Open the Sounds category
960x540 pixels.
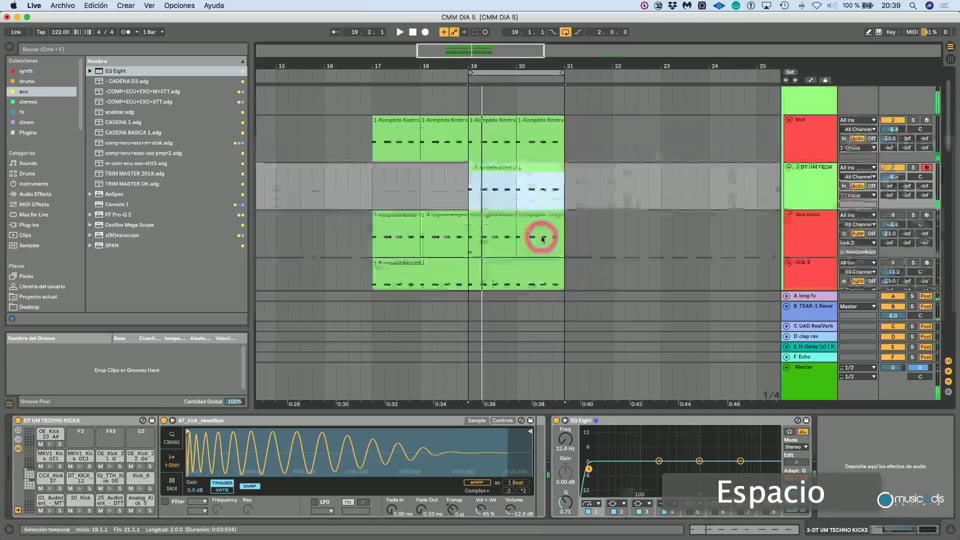tap(42, 163)
